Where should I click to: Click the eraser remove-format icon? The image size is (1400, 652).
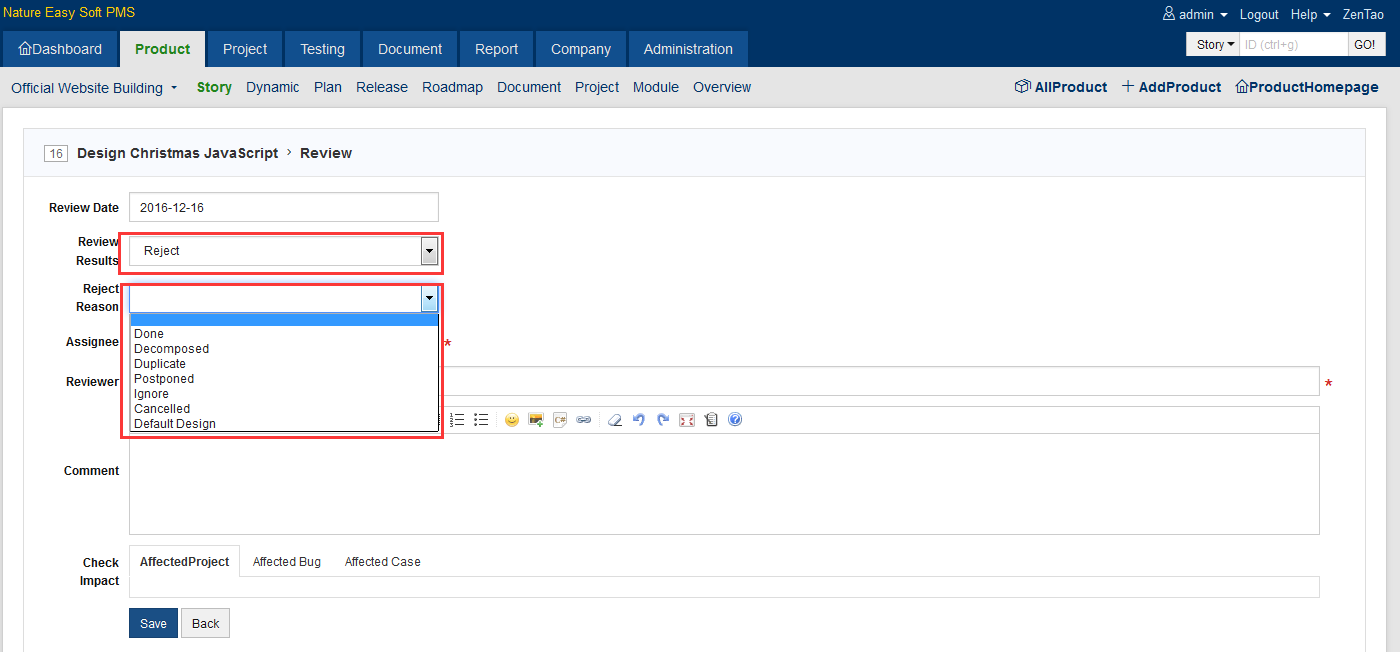[615, 420]
